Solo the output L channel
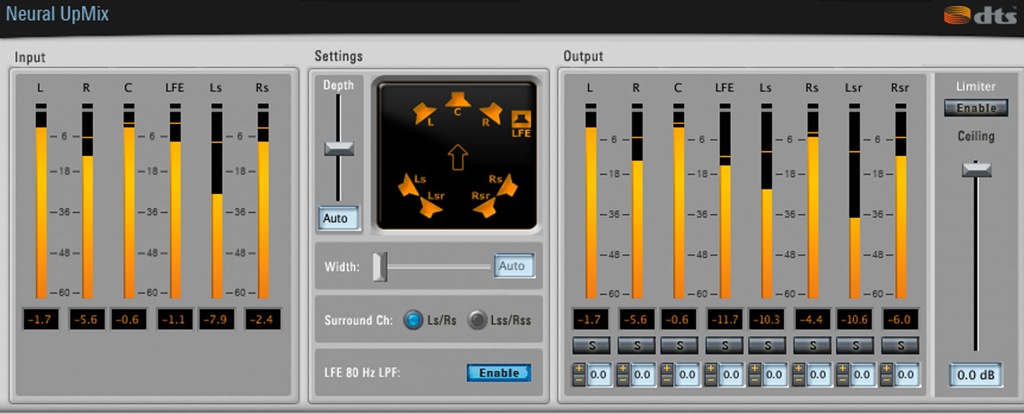The image size is (1024, 414). coord(591,345)
